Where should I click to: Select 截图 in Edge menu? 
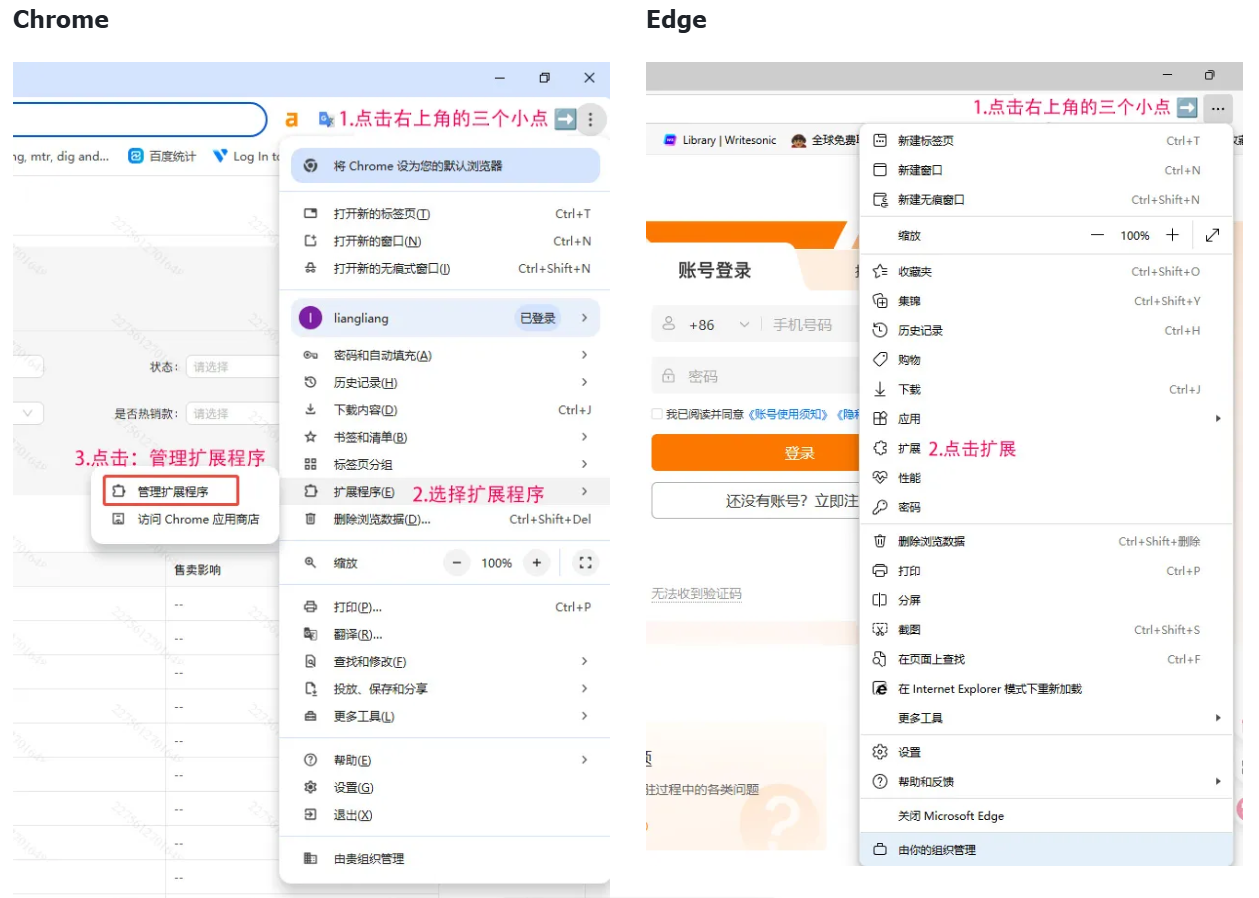click(1046, 629)
